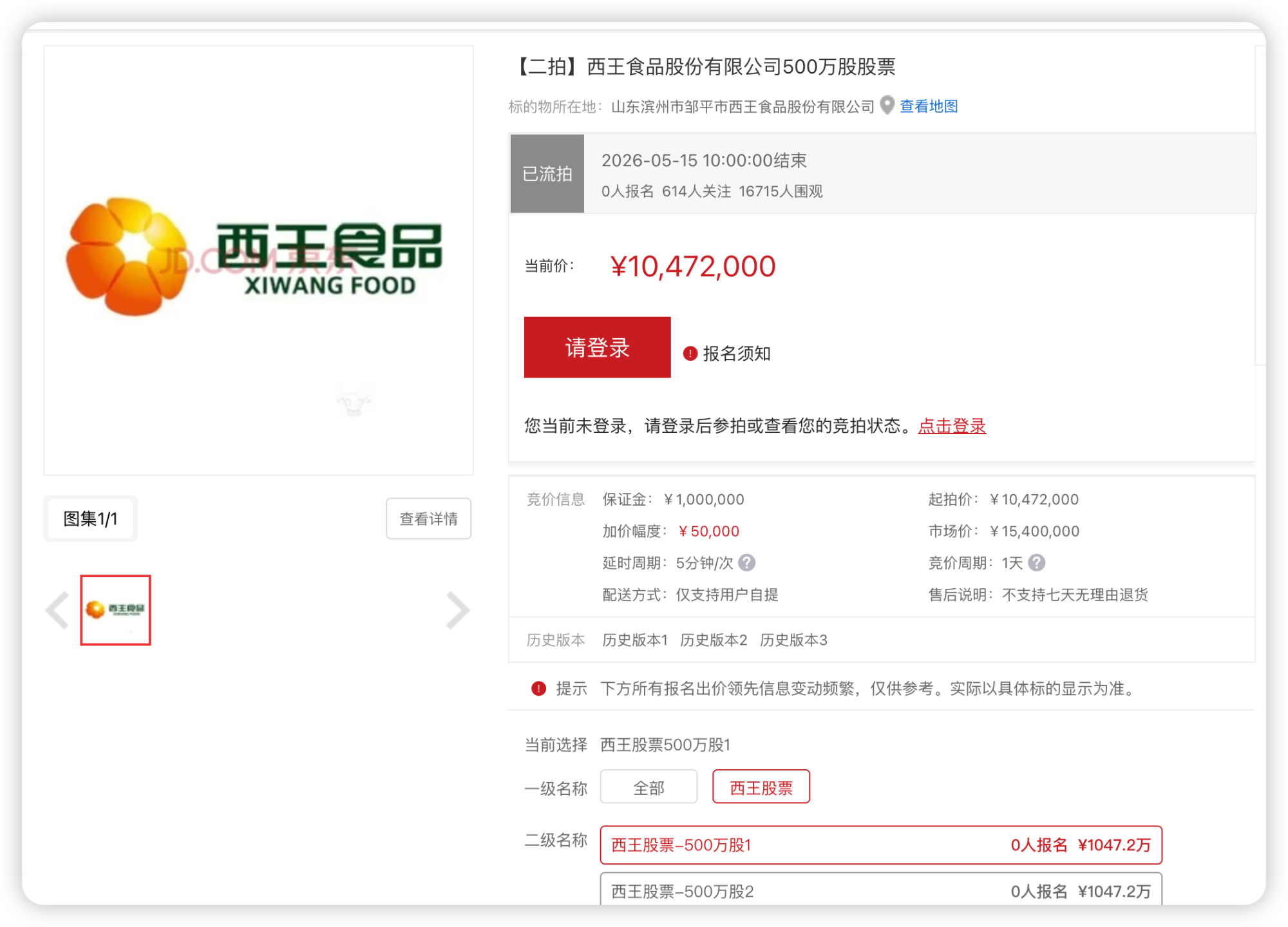Open the 查看地图 map link
Viewport: 1288px width, 927px height.
[929, 106]
